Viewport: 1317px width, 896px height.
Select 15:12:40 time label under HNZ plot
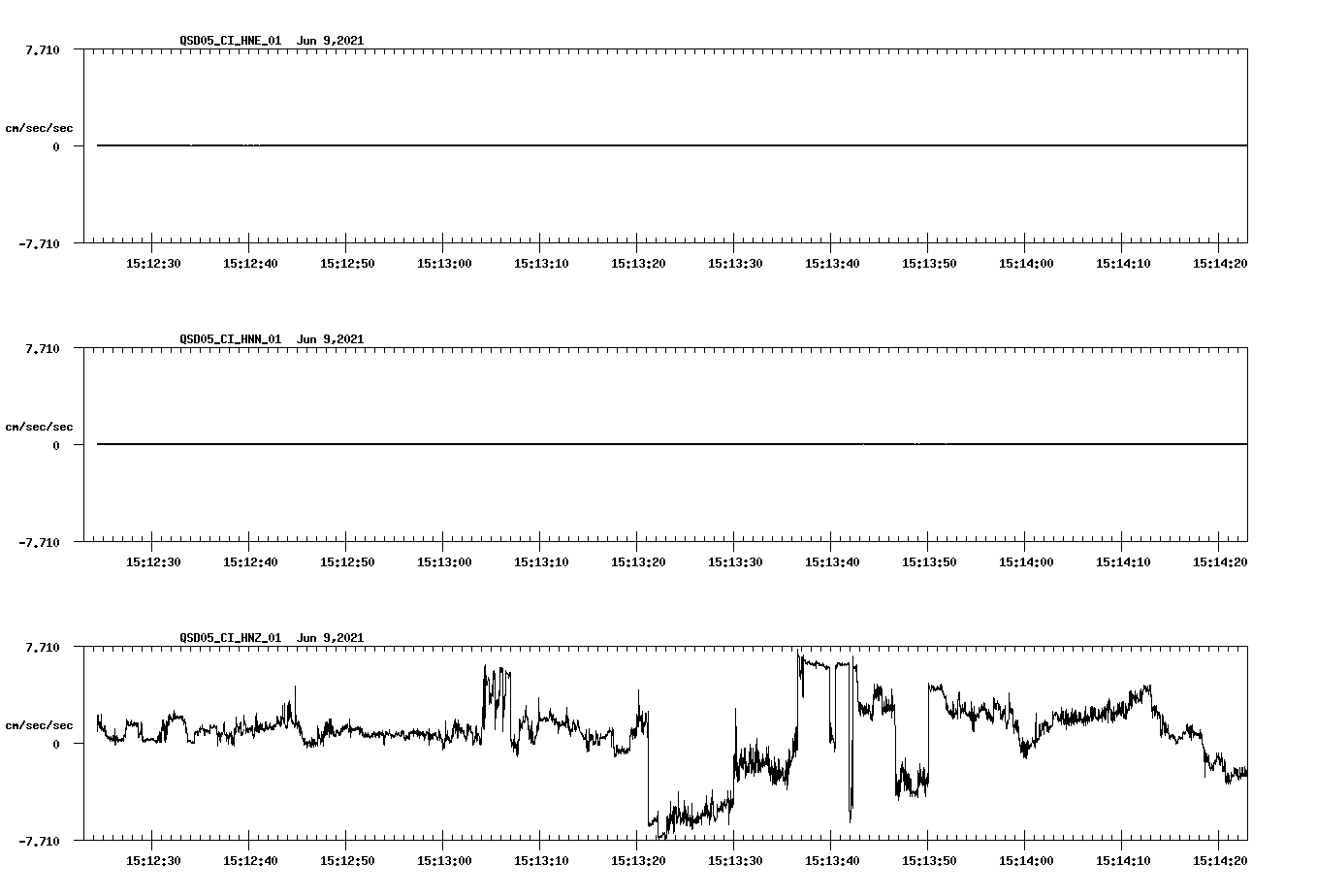pos(250,861)
